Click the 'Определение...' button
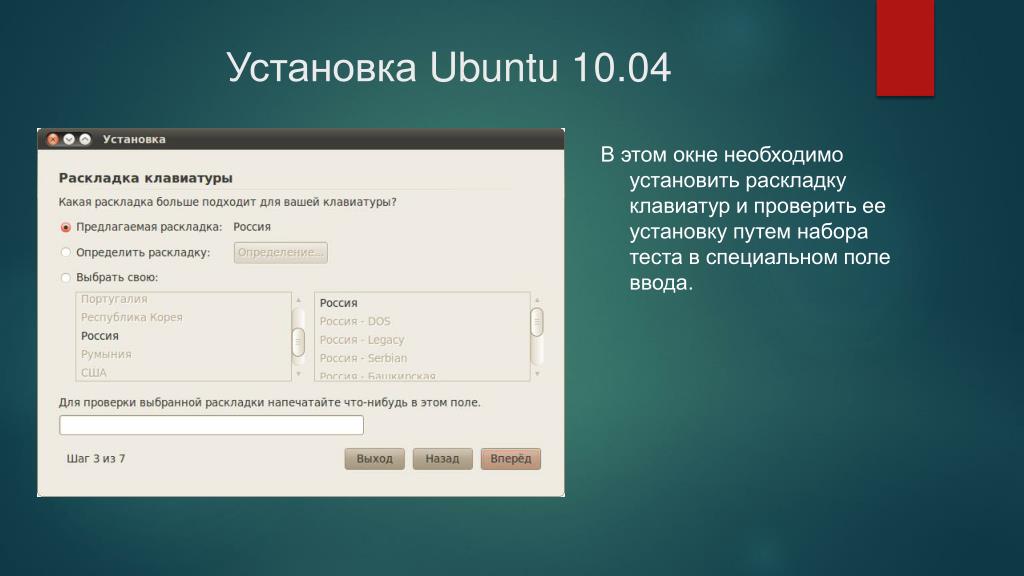The image size is (1024, 576). [281, 252]
